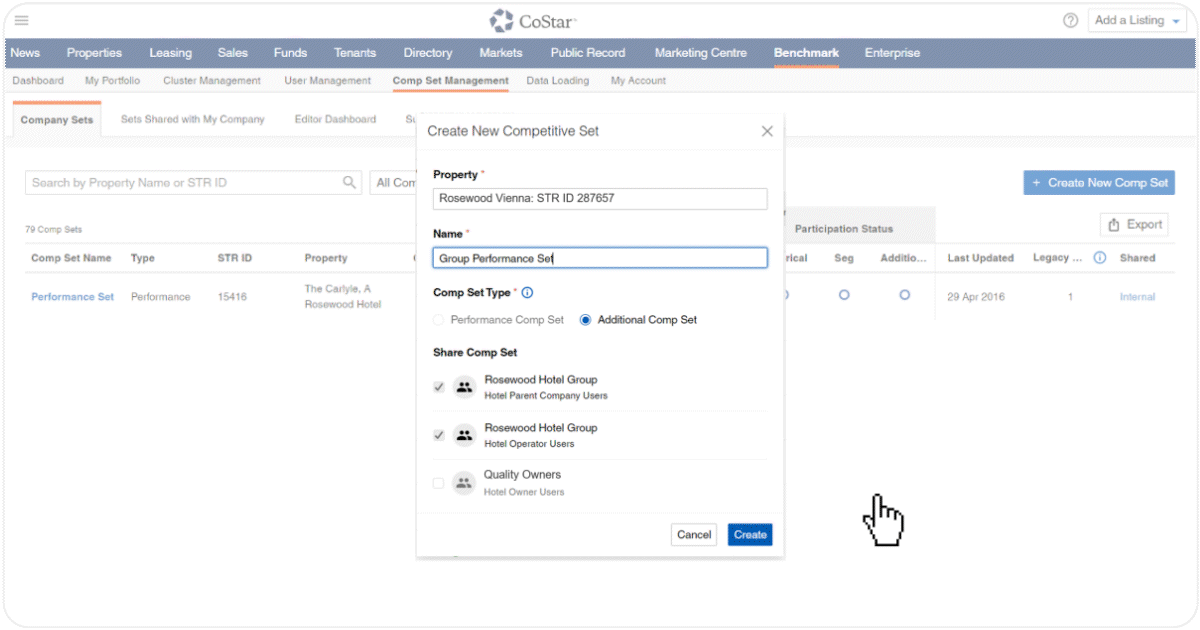1200x630 pixels.
Task: Uncheck Rosewood Hotel Group Parent Company Users
Action: click(x=438, y=387)
